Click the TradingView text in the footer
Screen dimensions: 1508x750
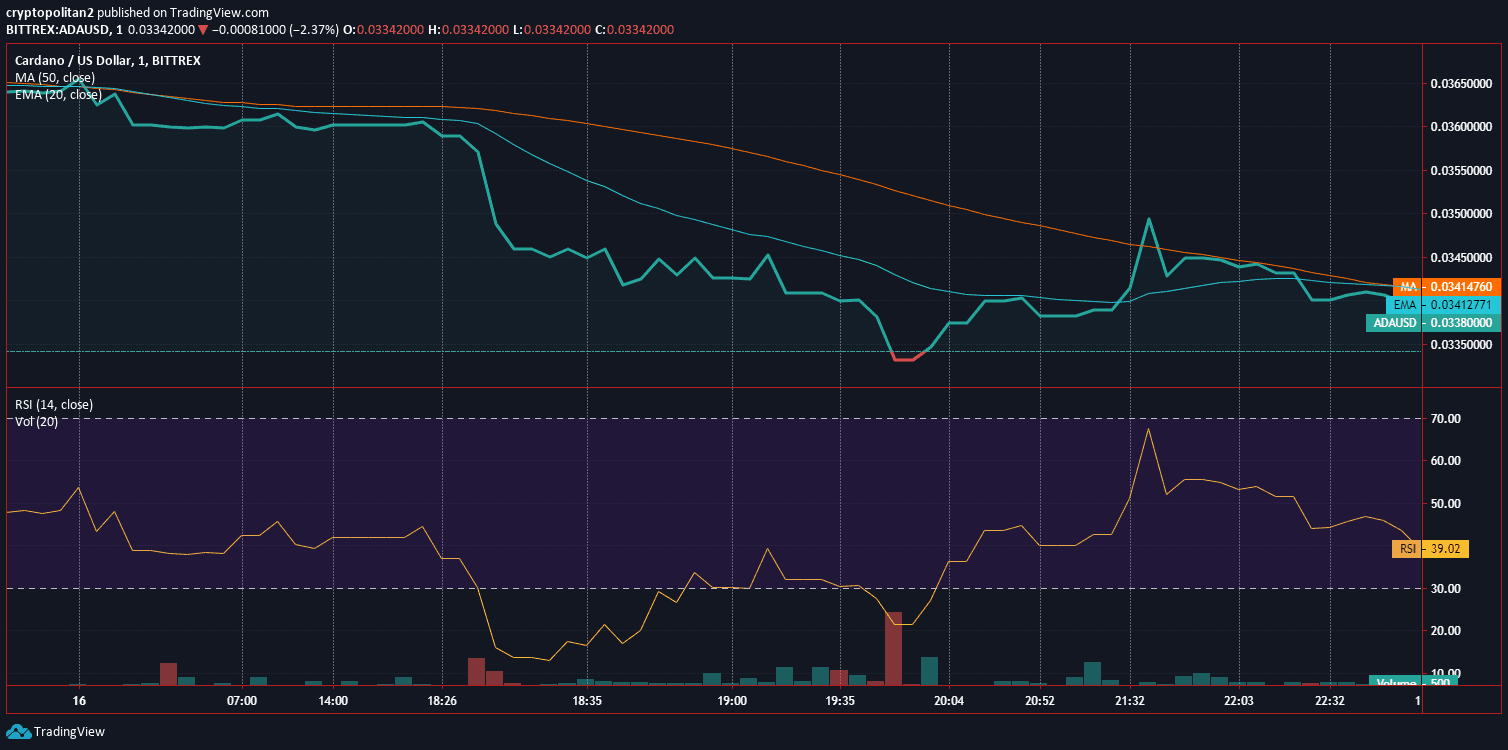pos(69,732)
